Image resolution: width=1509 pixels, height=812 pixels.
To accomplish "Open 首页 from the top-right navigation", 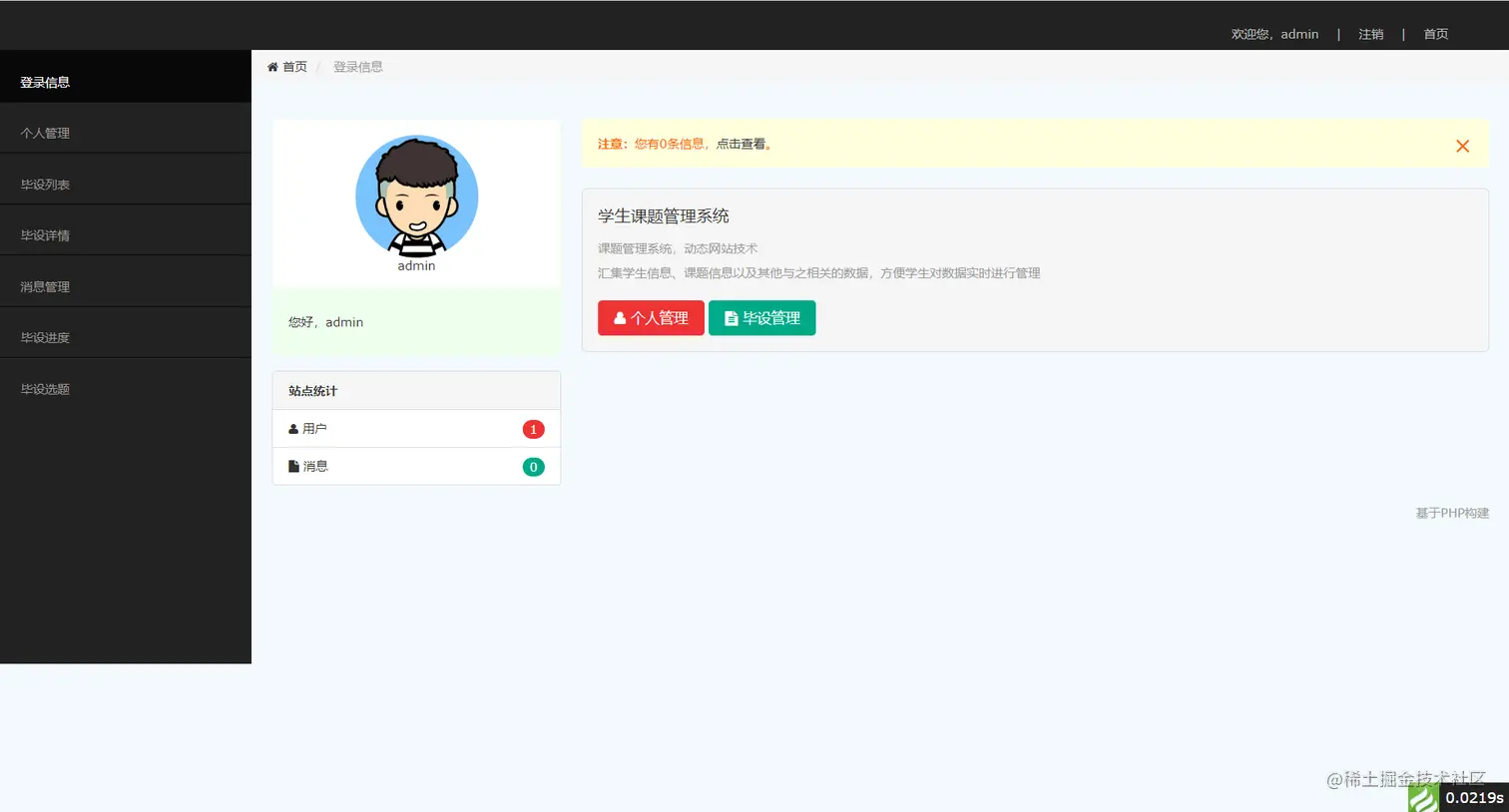I will pos(1435,33).
